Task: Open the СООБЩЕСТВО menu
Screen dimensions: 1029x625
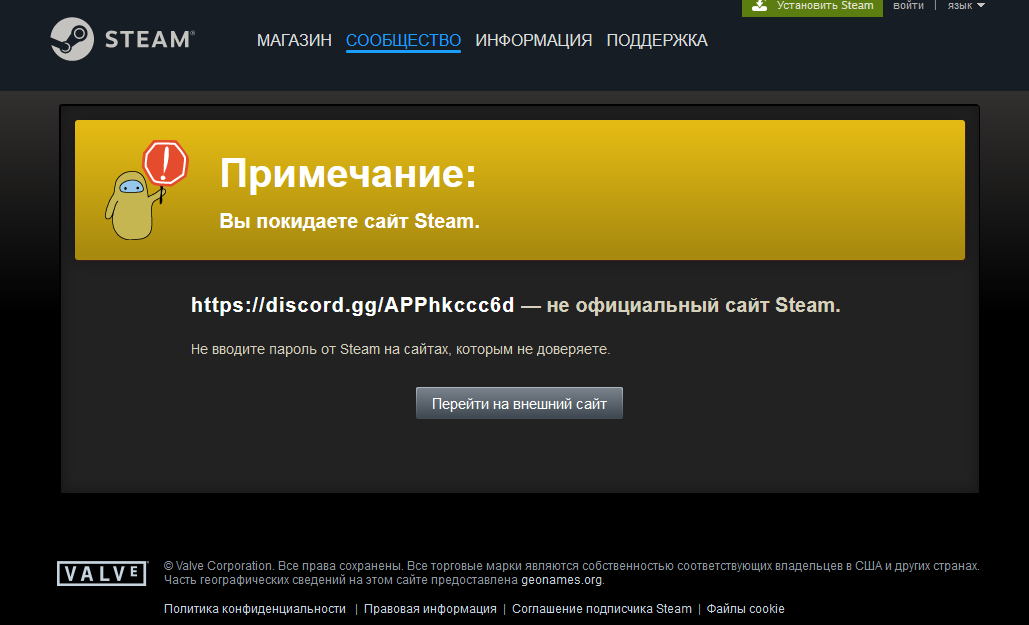Action: 403,40
